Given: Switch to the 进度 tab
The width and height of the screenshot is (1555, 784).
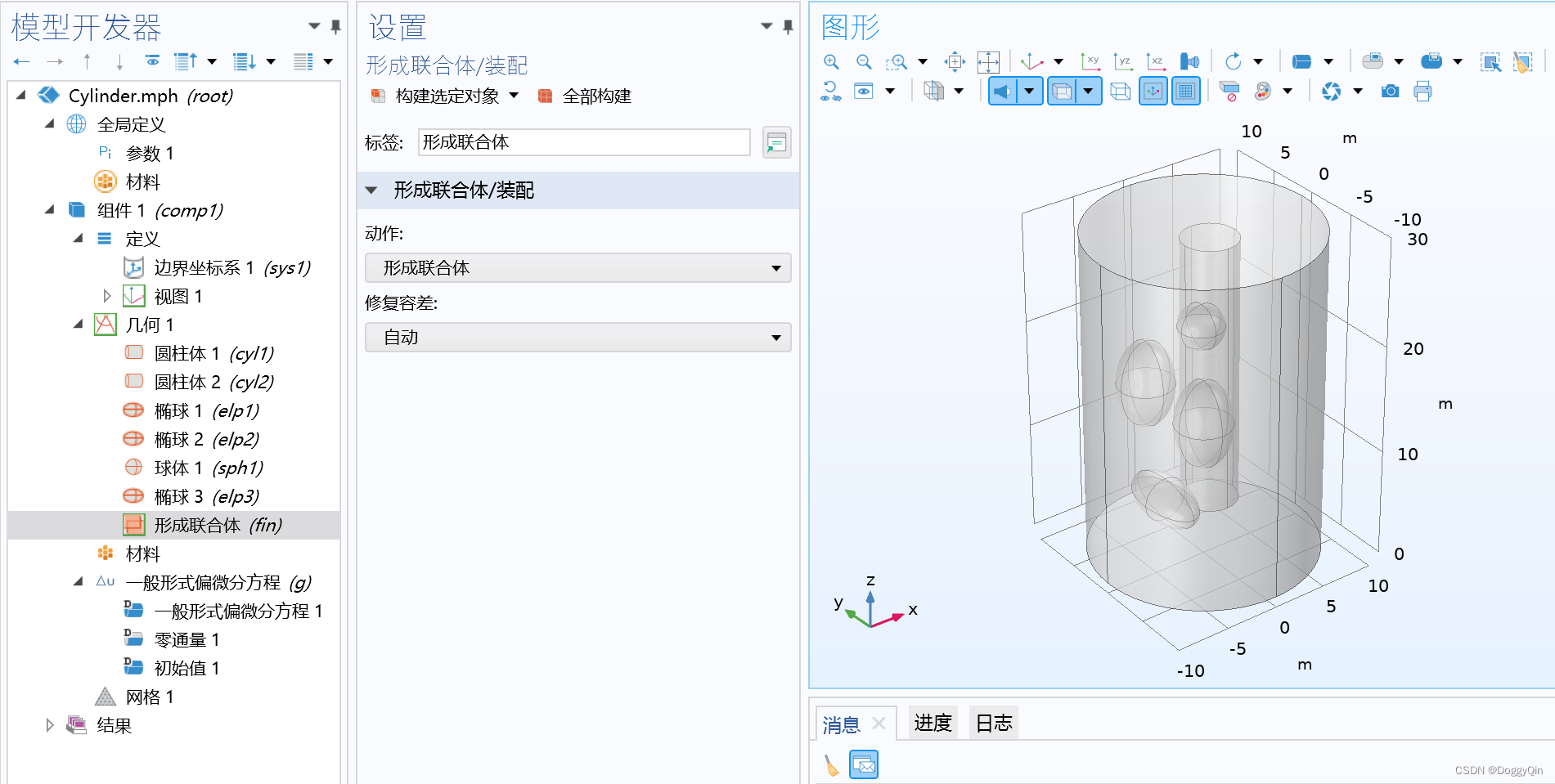Looking at the screenshot, I should [x=932, y=723].
